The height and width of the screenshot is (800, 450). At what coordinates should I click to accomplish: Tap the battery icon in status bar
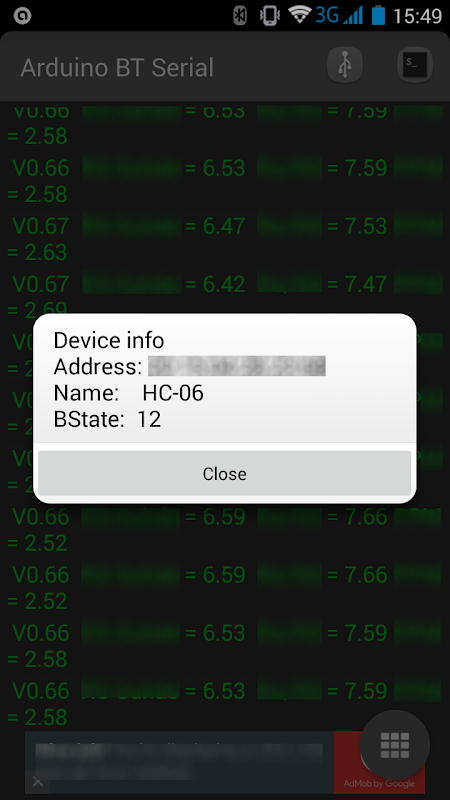[x=378, y=15]
